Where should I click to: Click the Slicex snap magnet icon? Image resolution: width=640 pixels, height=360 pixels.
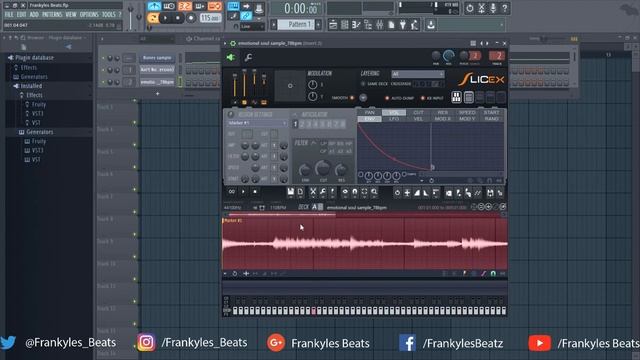pyautogui.click(x=355, y=192)
